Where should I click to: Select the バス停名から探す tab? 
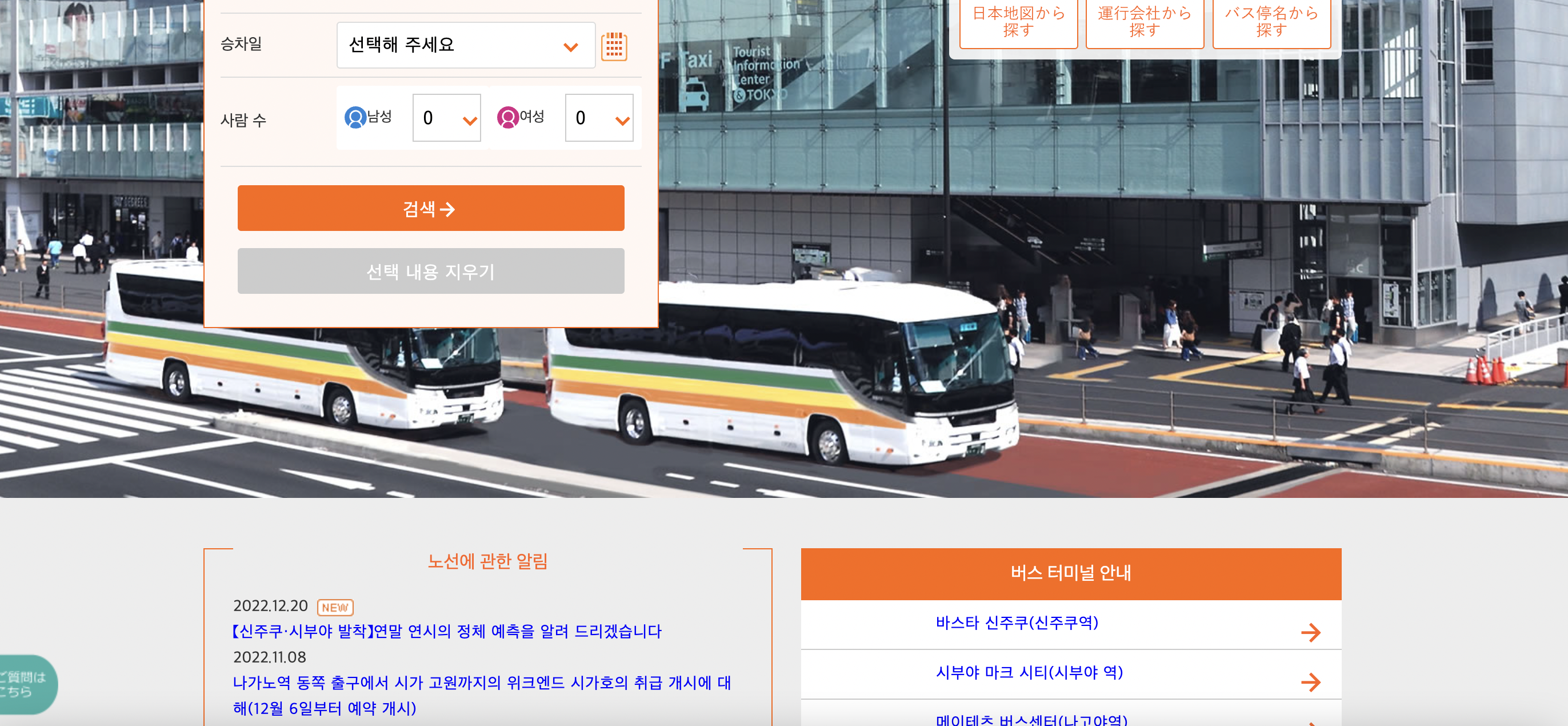point(1271,22)
